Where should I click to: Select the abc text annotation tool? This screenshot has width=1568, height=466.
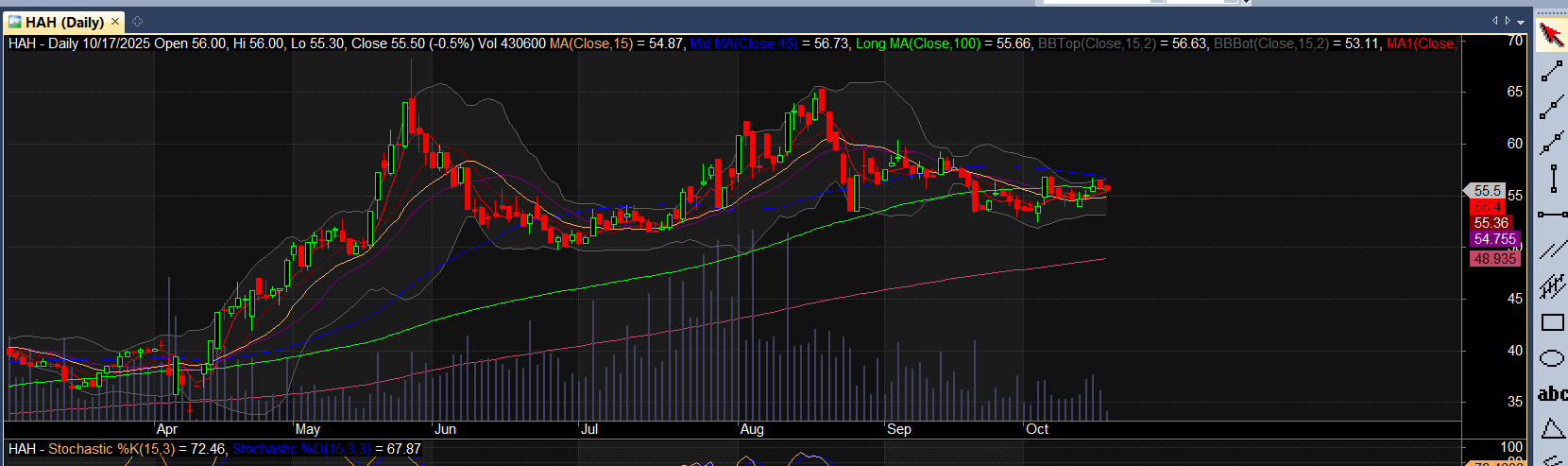[x=1551, y=394]
